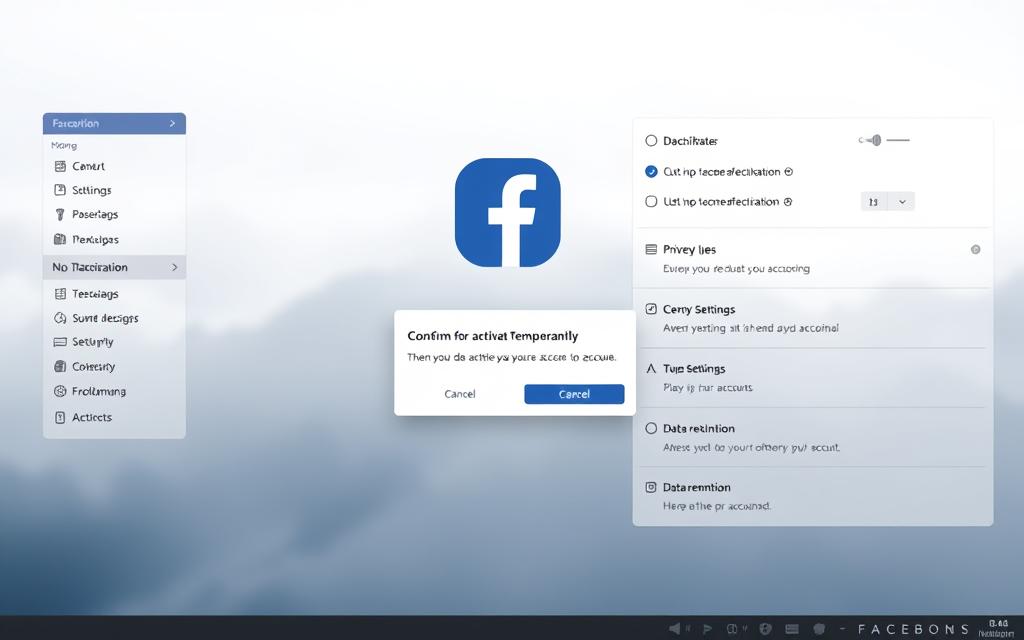Click the 'Mang' section label in sidebar
Screen dimensions: 1024x640
(x=64, y=146)
